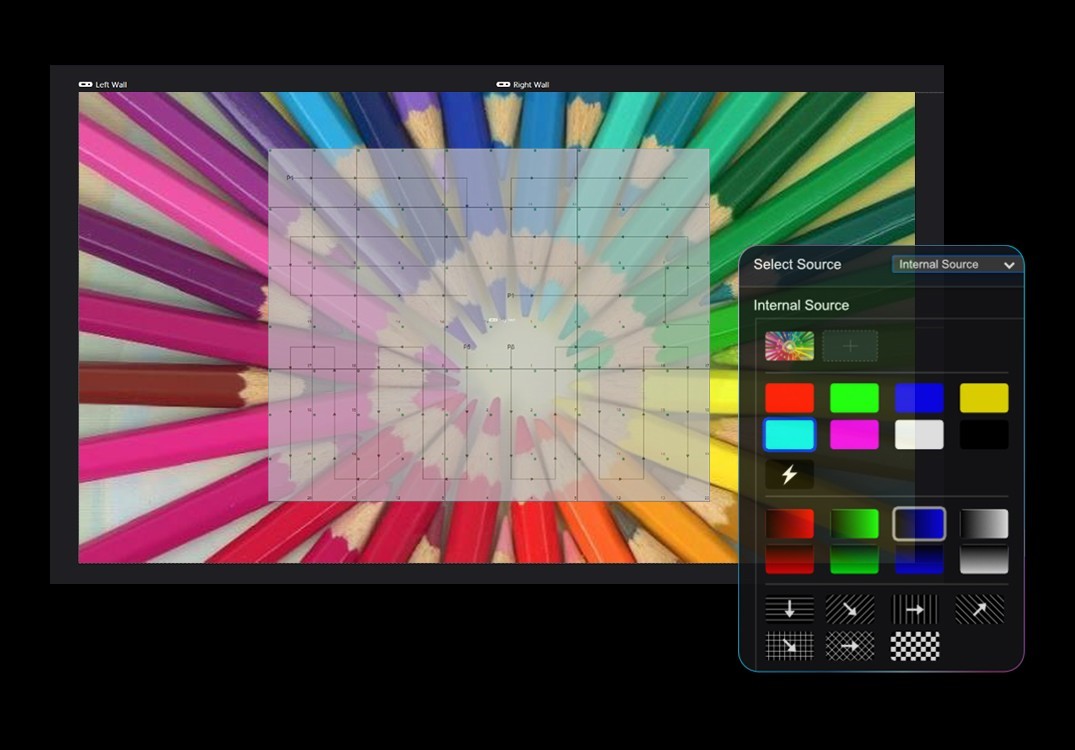Open the Select Source dropdown
Viewport: 1075px width, 750px height.
click(956, 265)
